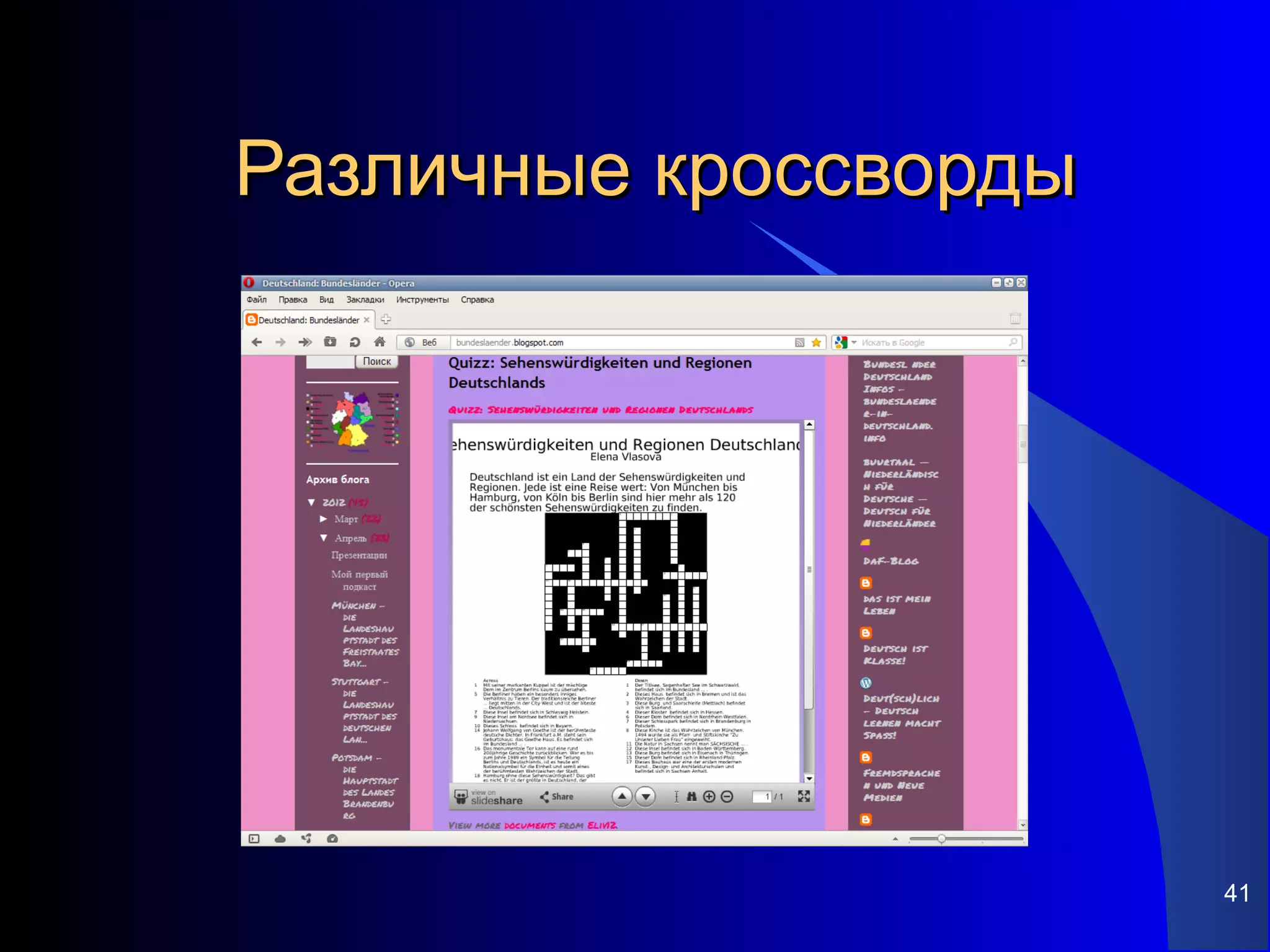1270x952 pixels.
Task: Open SlideShare fullscreen mode
Action: [x=804, y=796]
